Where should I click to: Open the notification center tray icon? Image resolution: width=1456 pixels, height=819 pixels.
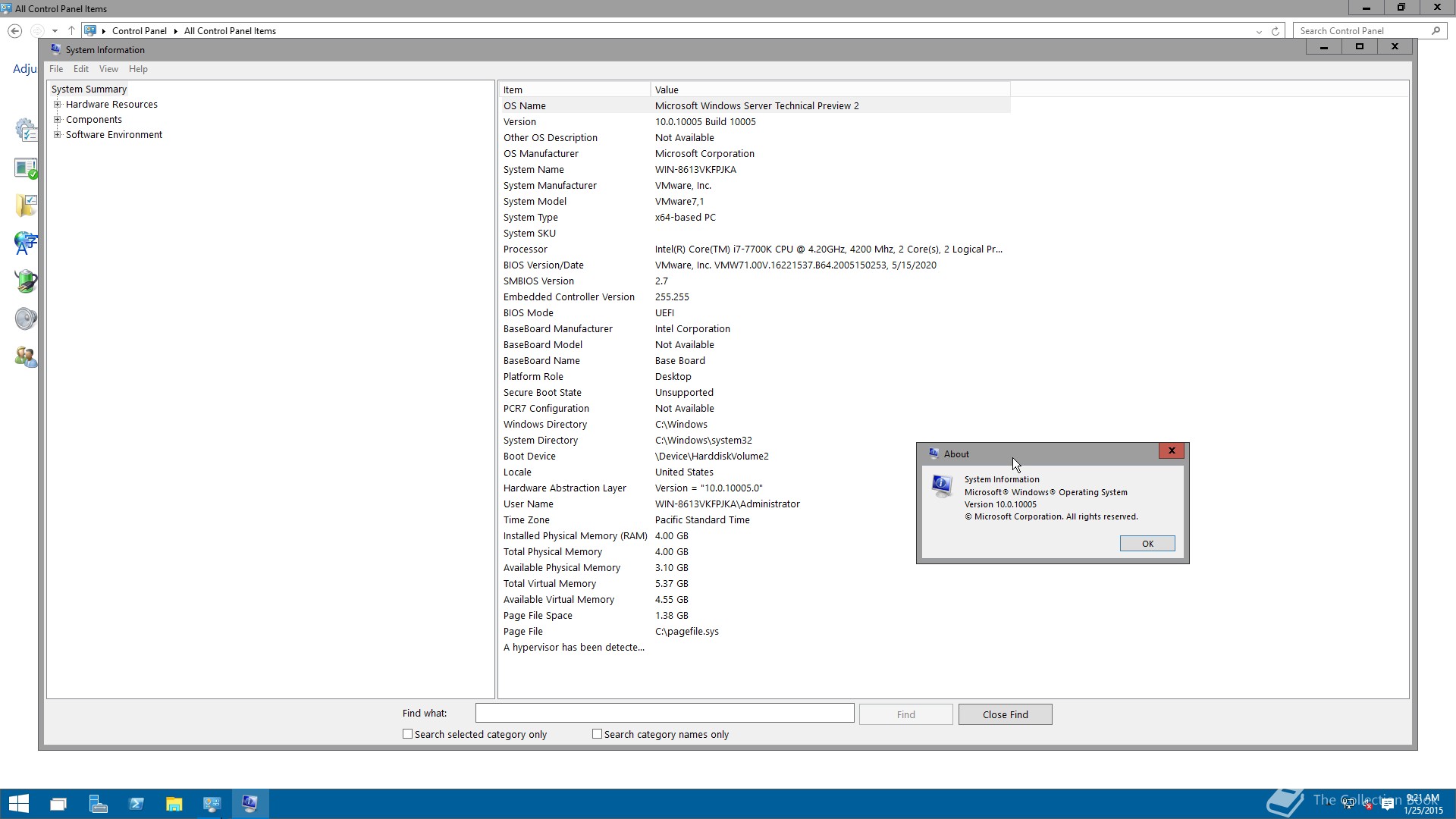point(1388,805)
